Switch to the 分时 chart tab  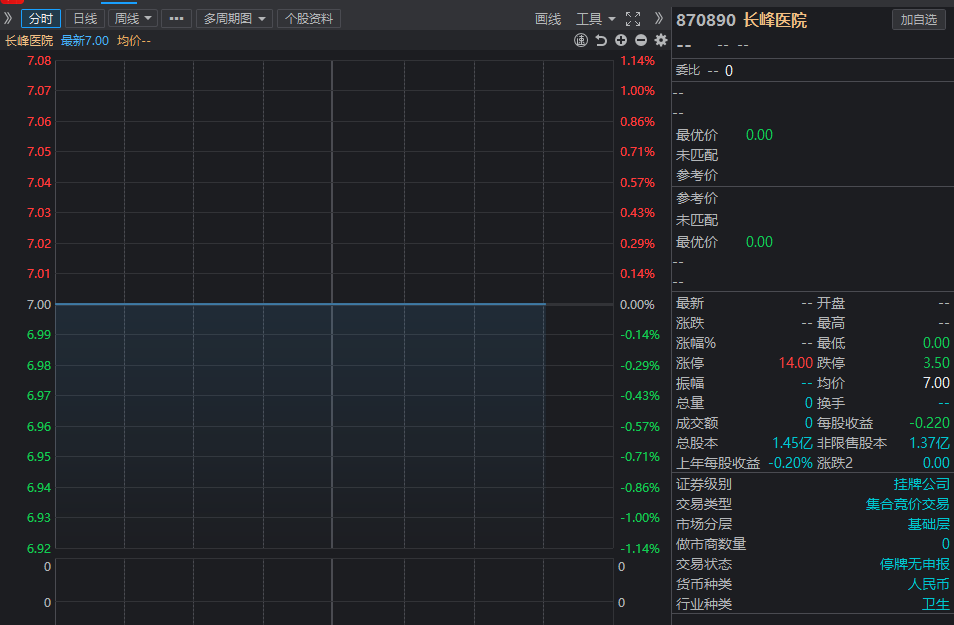[x=41, y=19]
